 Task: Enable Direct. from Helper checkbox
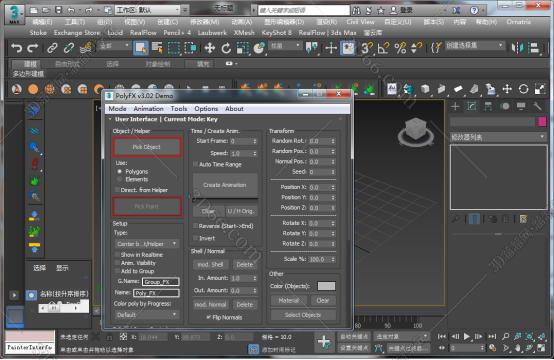[x=117, y=190]
